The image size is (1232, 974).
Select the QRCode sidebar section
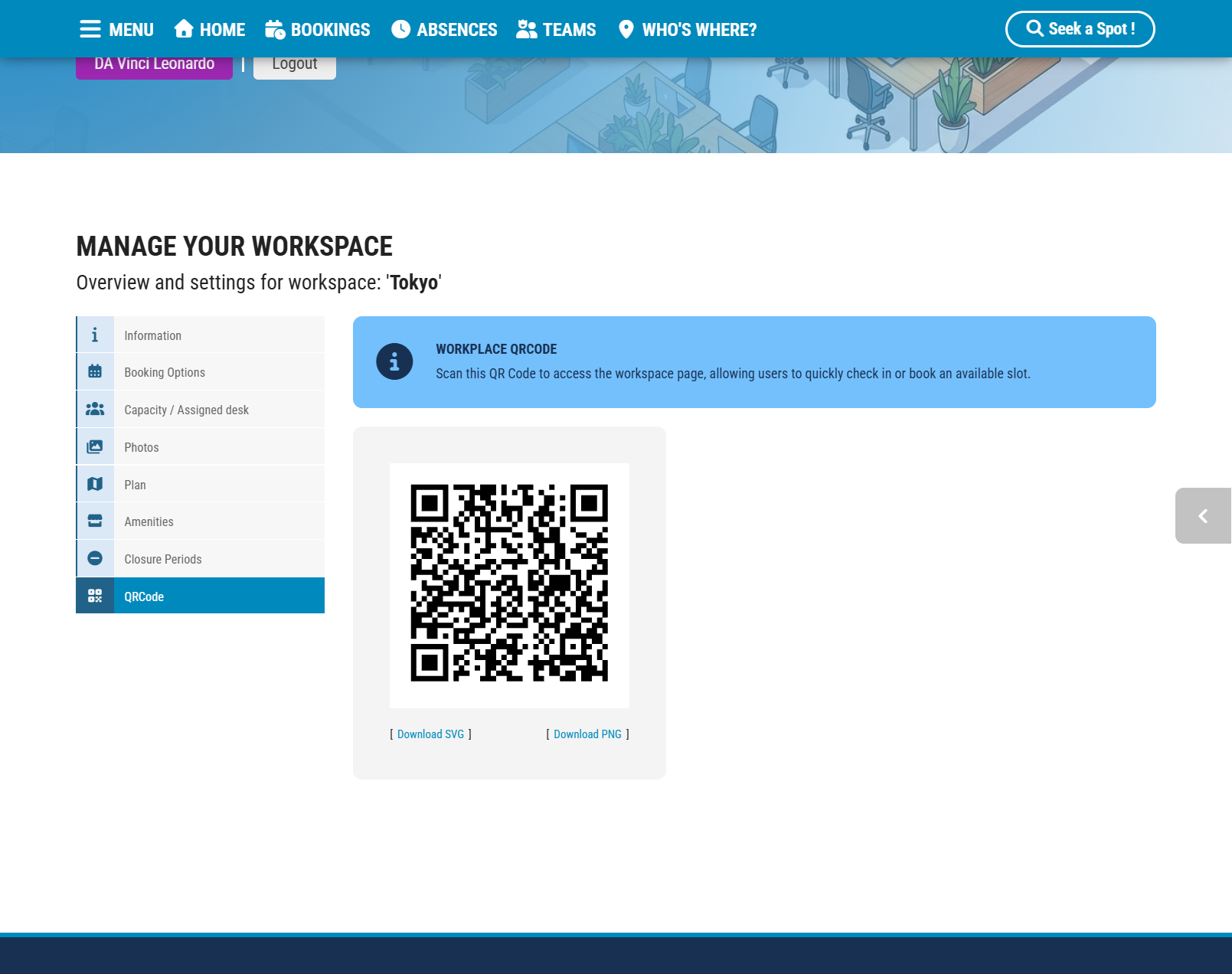coord(201,596)
